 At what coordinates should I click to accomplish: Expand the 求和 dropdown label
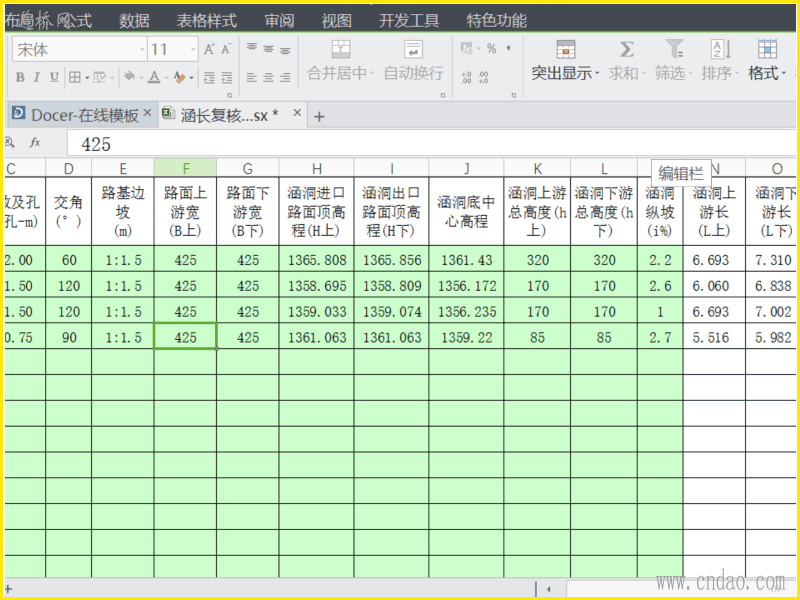[627, 73]
